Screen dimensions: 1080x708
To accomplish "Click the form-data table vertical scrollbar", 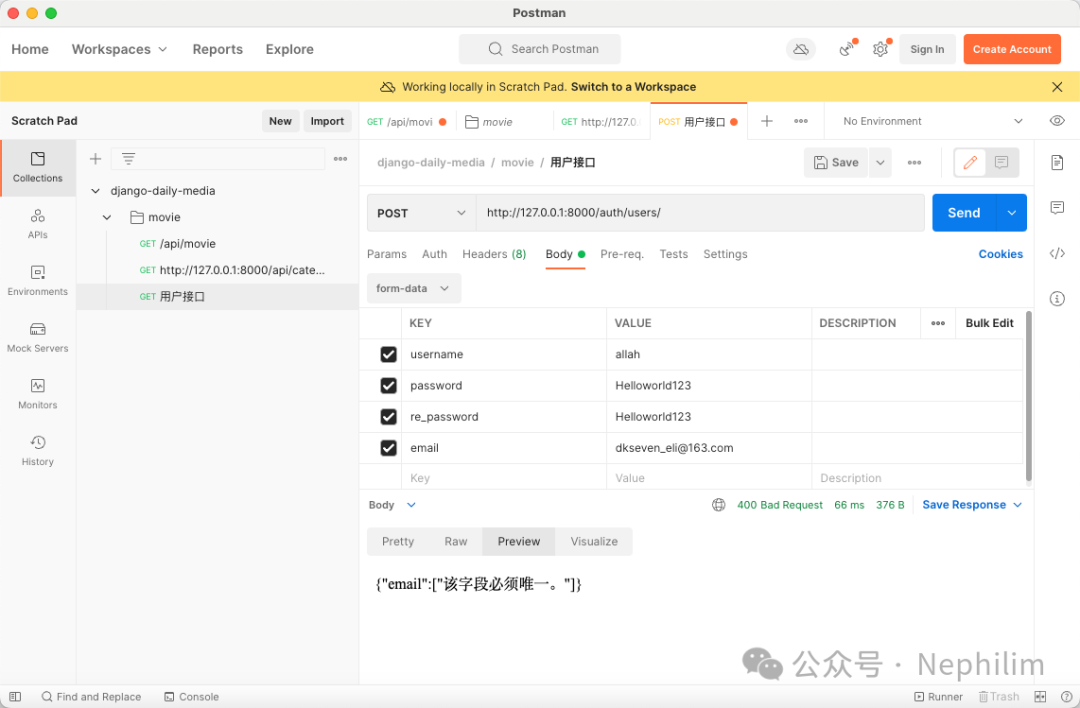I will click(1028, 397).
